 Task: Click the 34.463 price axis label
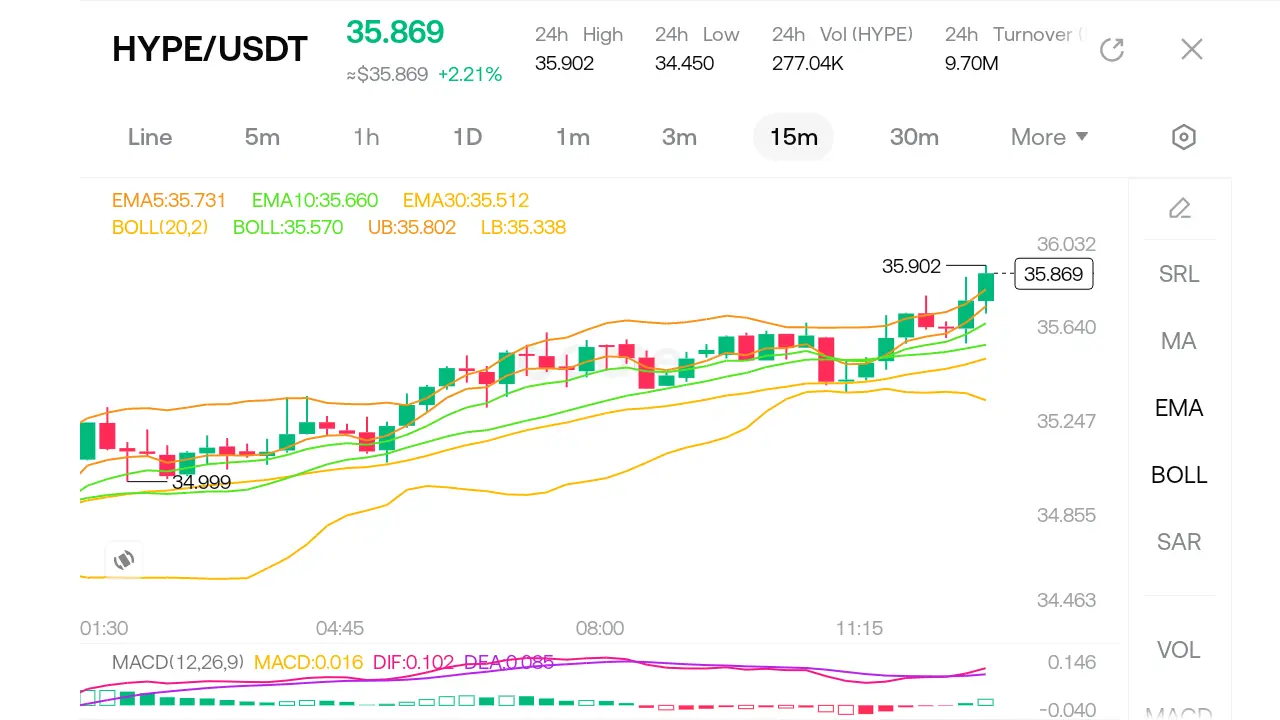[x=1066, y=600]
